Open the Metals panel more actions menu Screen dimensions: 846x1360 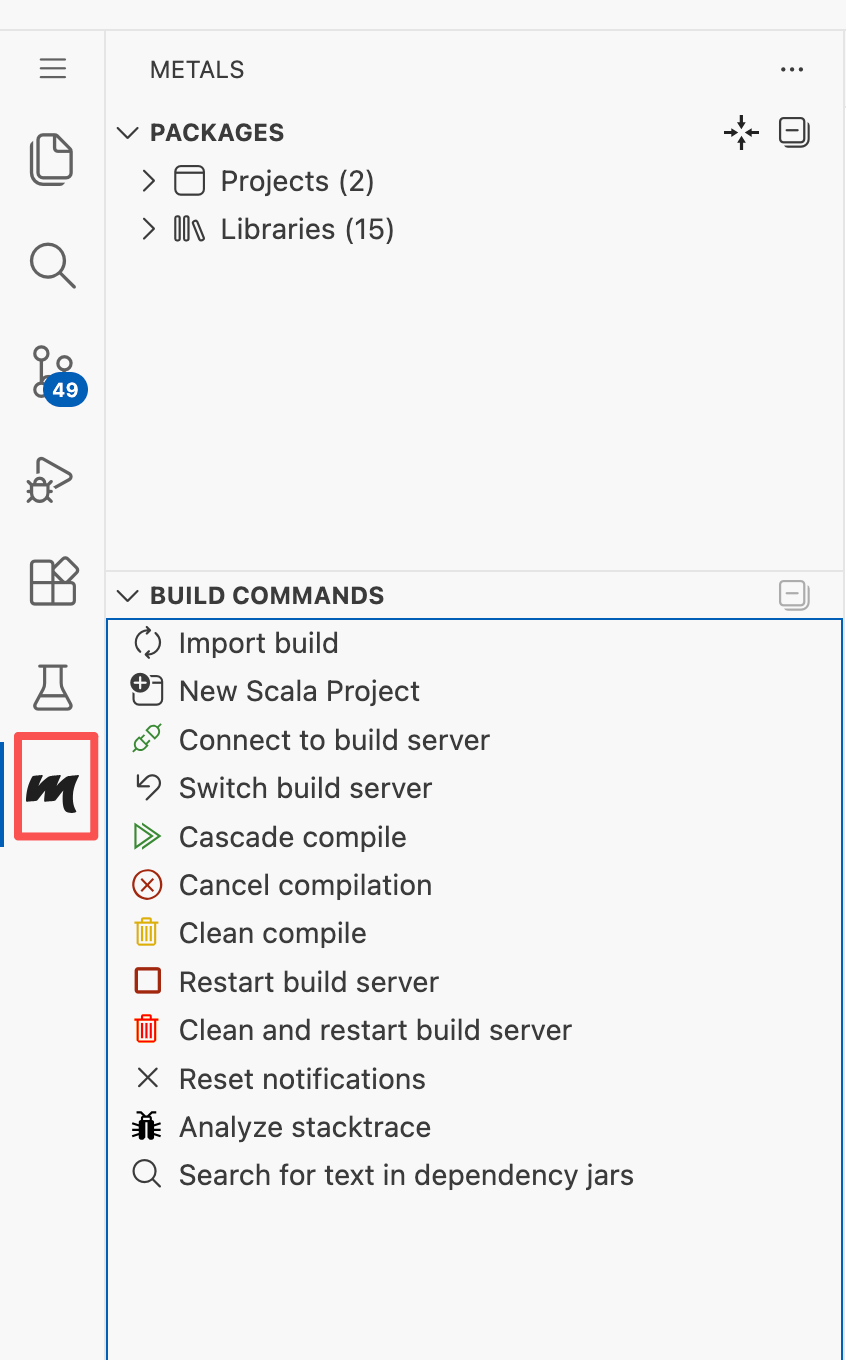click(x=792, y=70)
